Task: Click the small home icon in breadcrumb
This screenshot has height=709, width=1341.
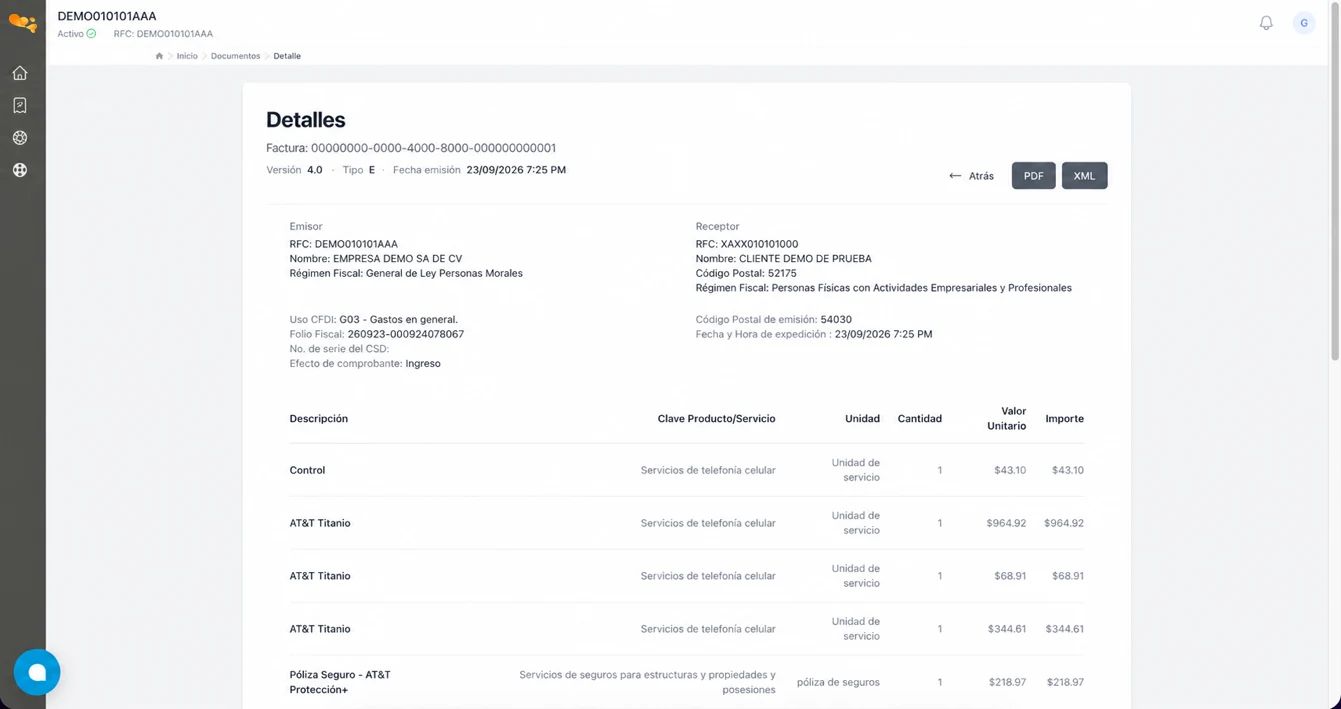Action: [x=159, y=56]
